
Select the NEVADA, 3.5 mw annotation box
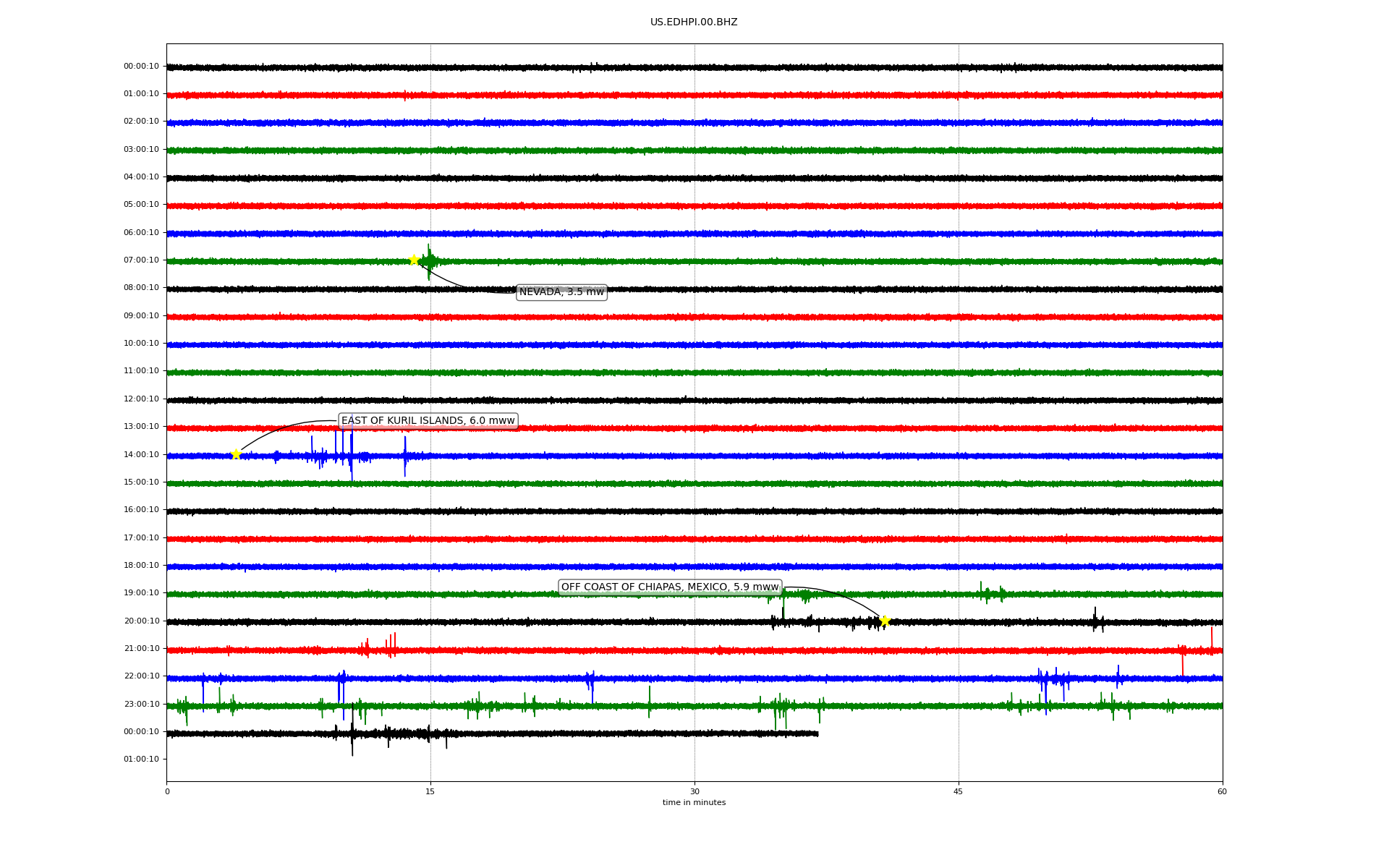[561, 292]
